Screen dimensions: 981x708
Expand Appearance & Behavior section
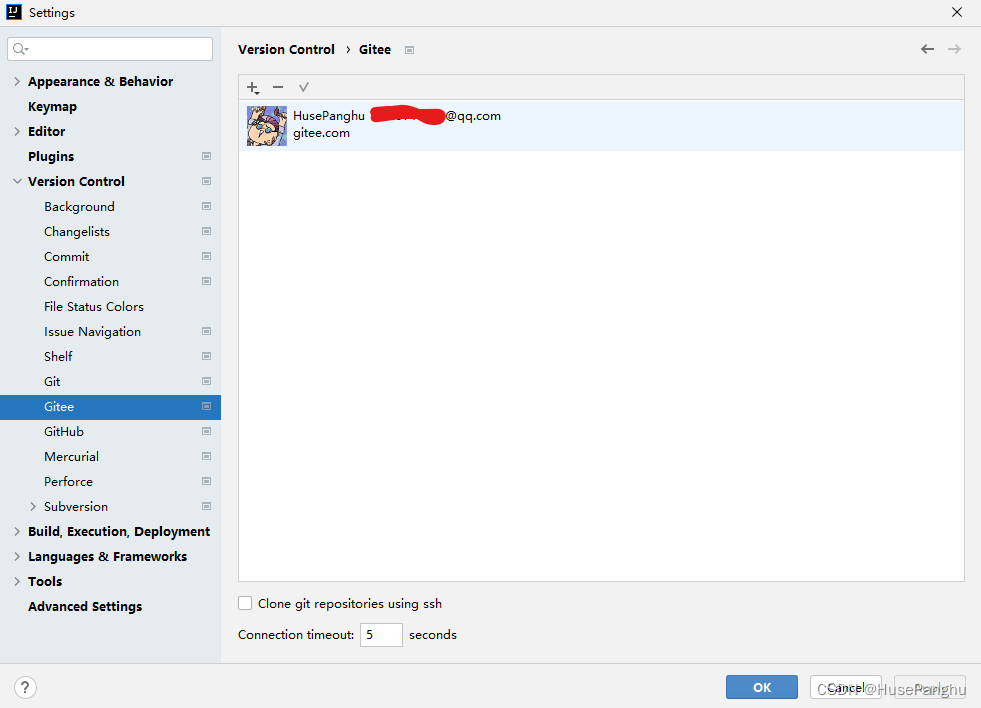click(17, 81)
